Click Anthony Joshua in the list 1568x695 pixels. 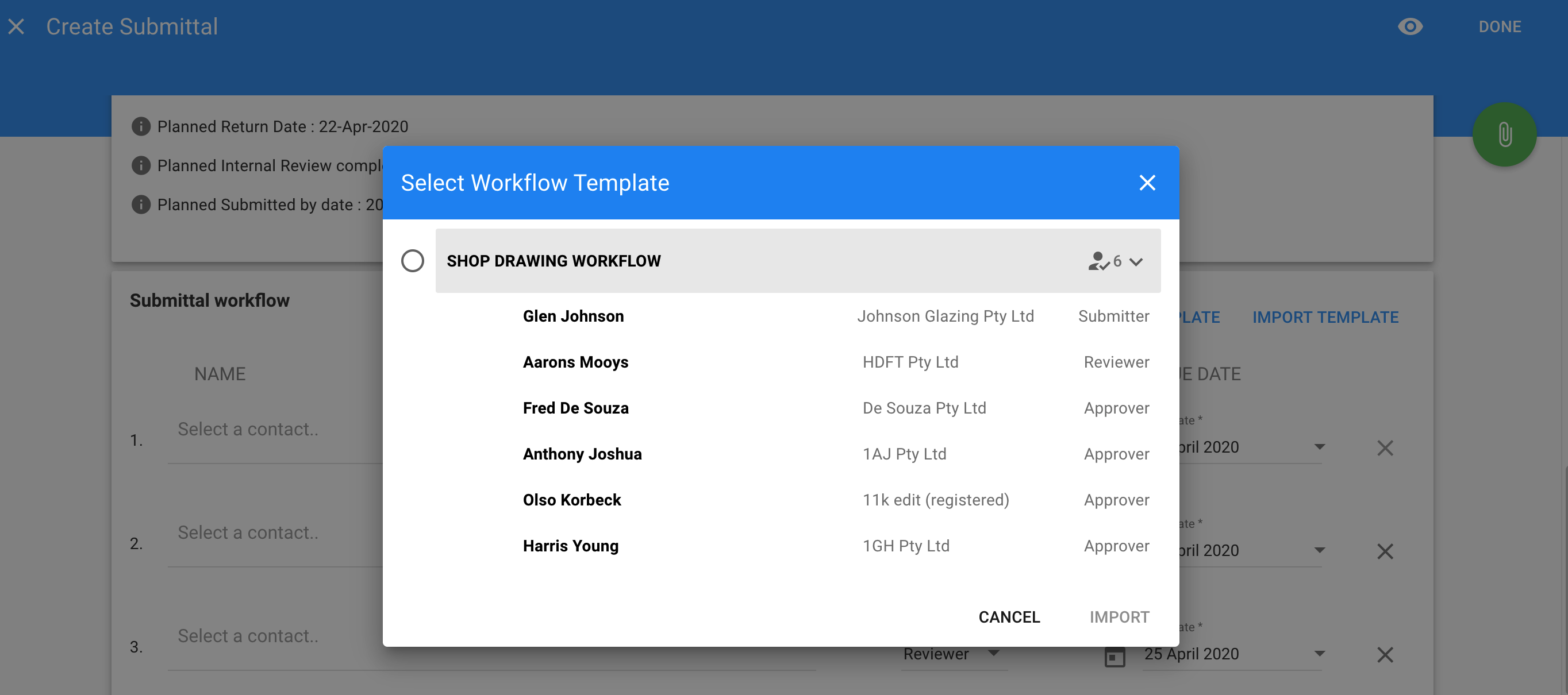[x=582, y=454]
